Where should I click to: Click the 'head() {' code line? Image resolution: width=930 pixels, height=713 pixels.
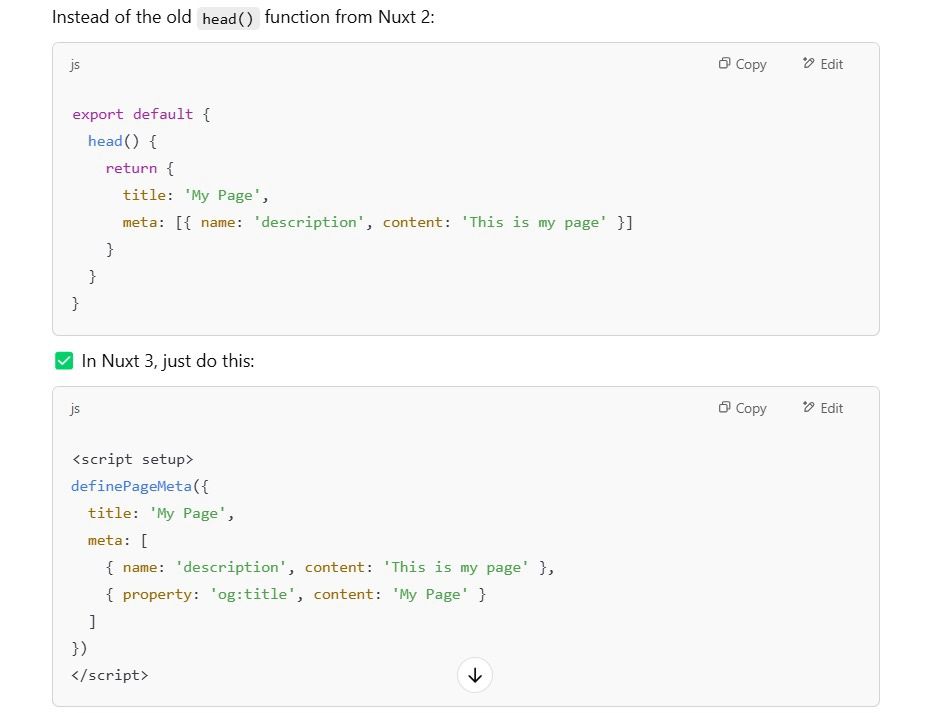click(x=122, y=141)
